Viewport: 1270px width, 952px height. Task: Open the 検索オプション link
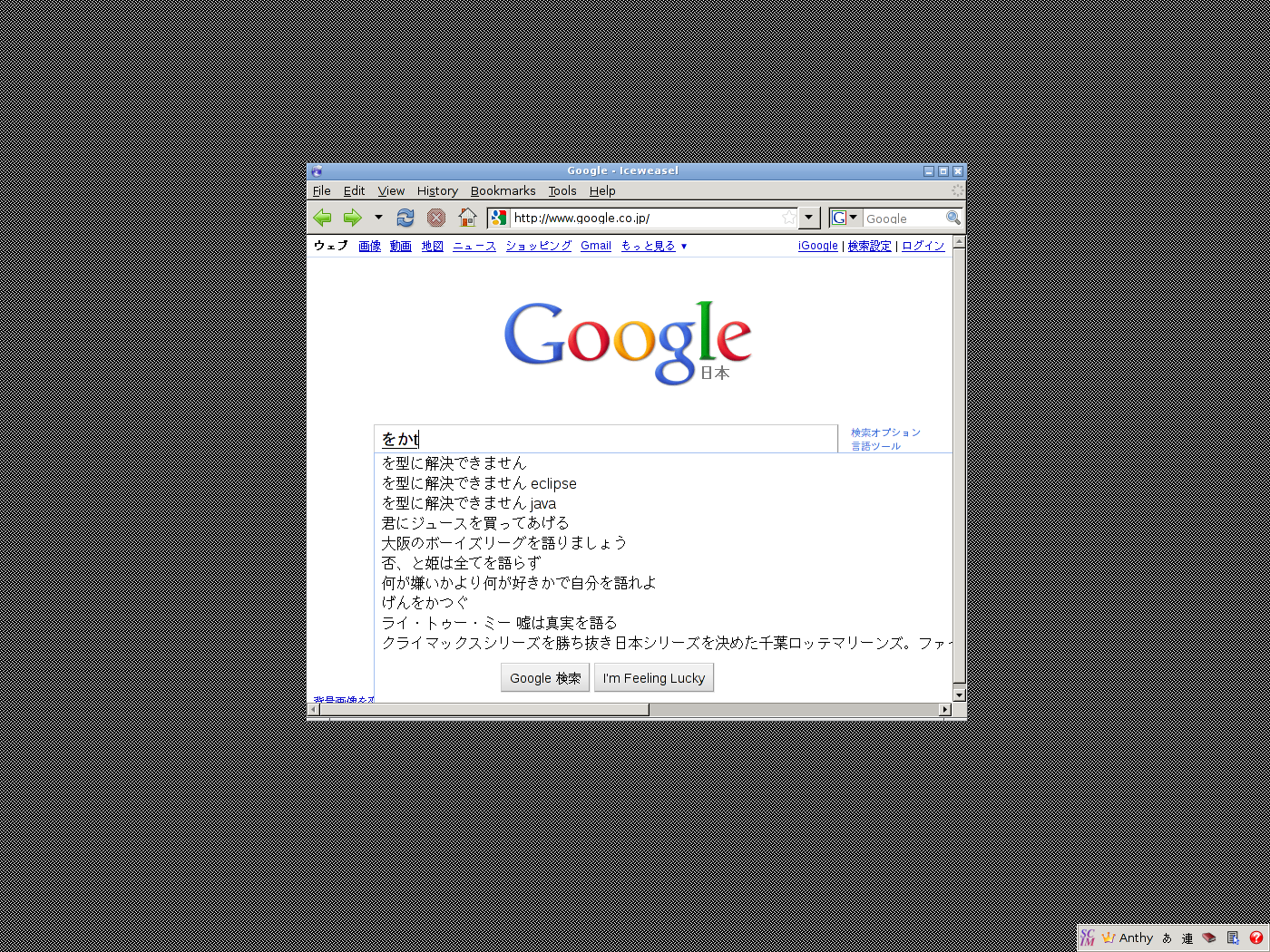(x=885, y=432)
